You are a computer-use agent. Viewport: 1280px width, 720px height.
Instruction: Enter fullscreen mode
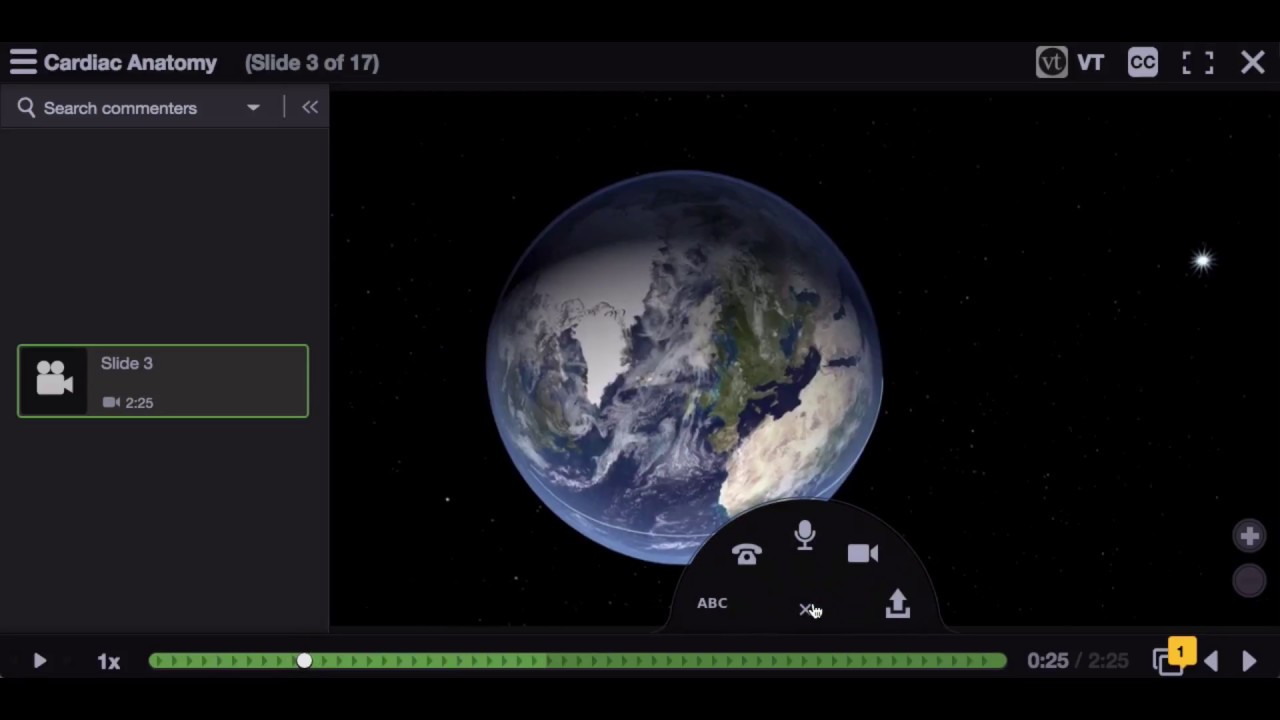(x=1197, y=63)
